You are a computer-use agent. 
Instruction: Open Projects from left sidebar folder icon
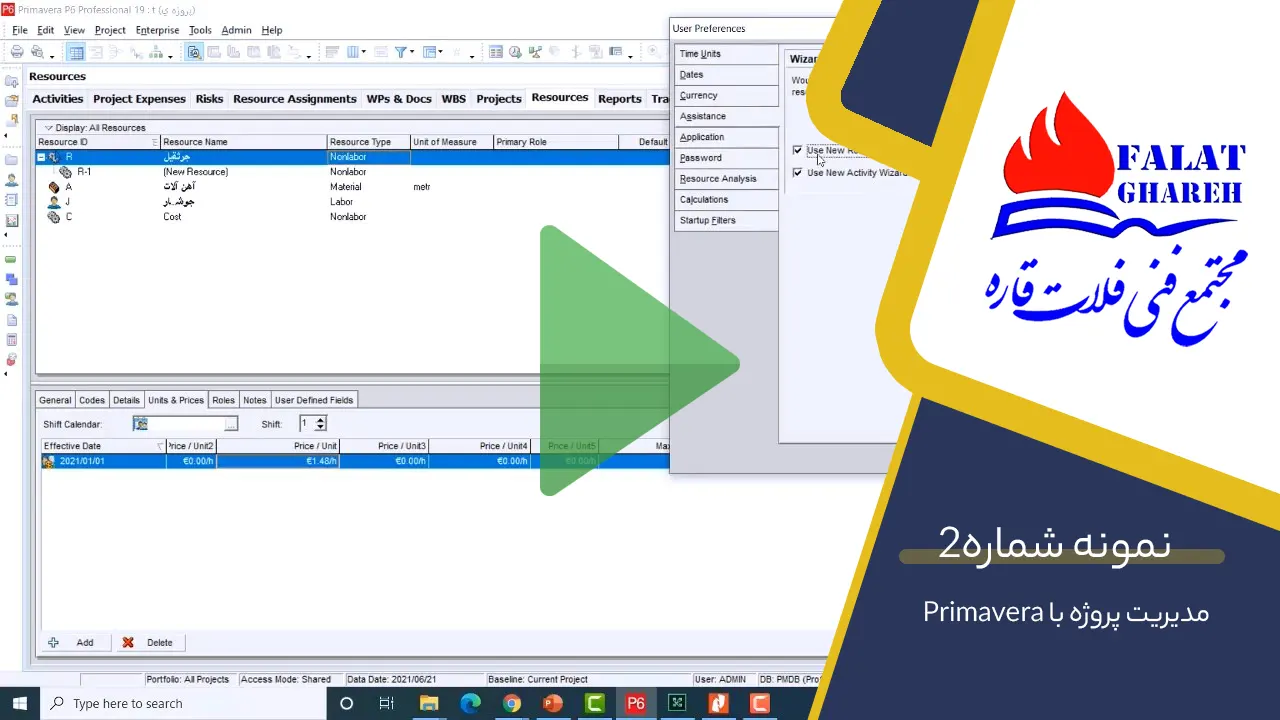pos(12,160)
